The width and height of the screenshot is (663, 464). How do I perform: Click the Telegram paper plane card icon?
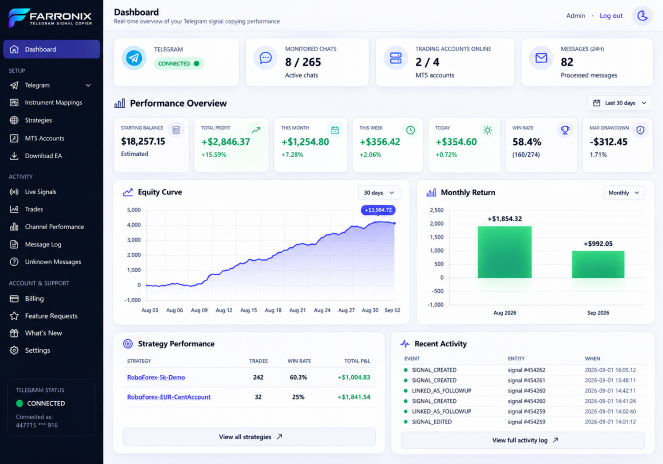point(134,58)
